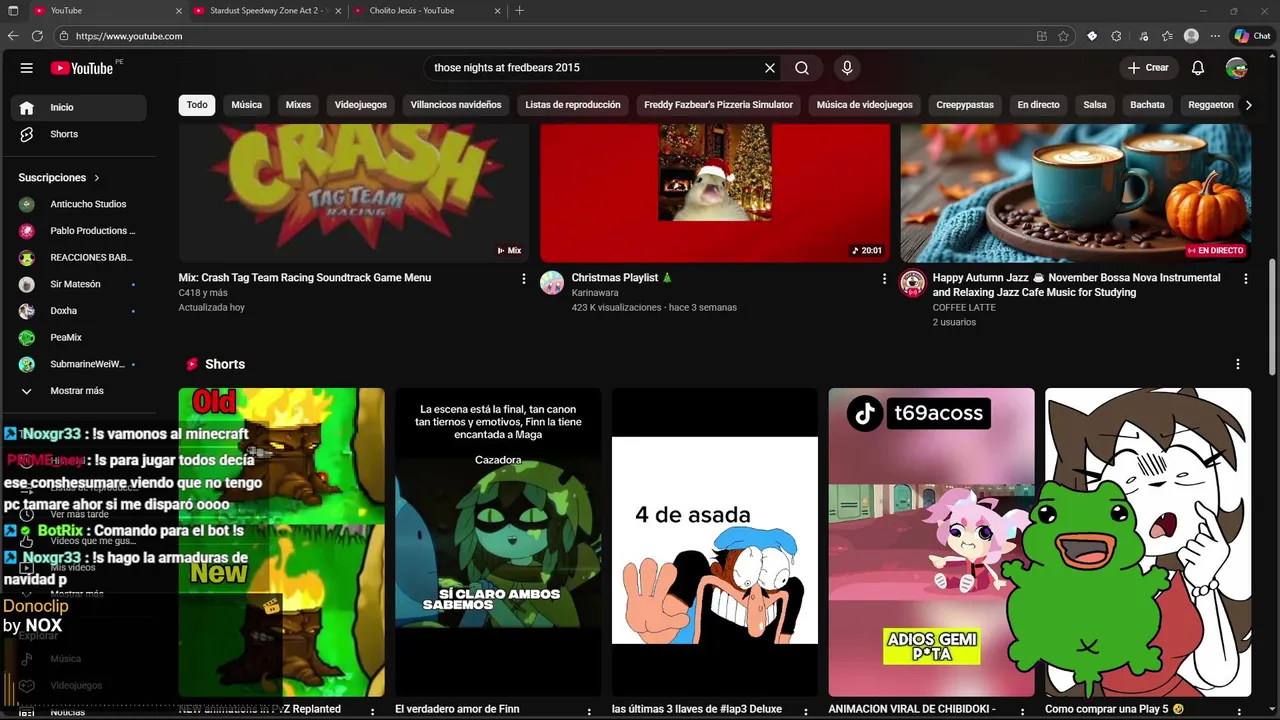This screenshot has width=1280, height=720.
Task: Open the Doxha channel
Action: pos(79,311)
